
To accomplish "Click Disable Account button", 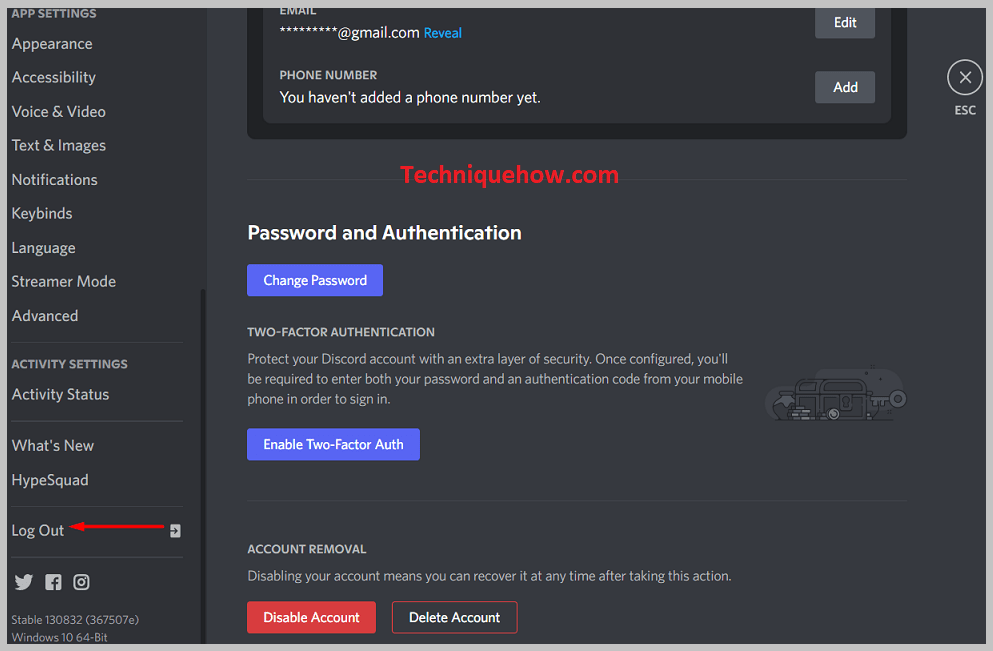I will tap(311, 617).
